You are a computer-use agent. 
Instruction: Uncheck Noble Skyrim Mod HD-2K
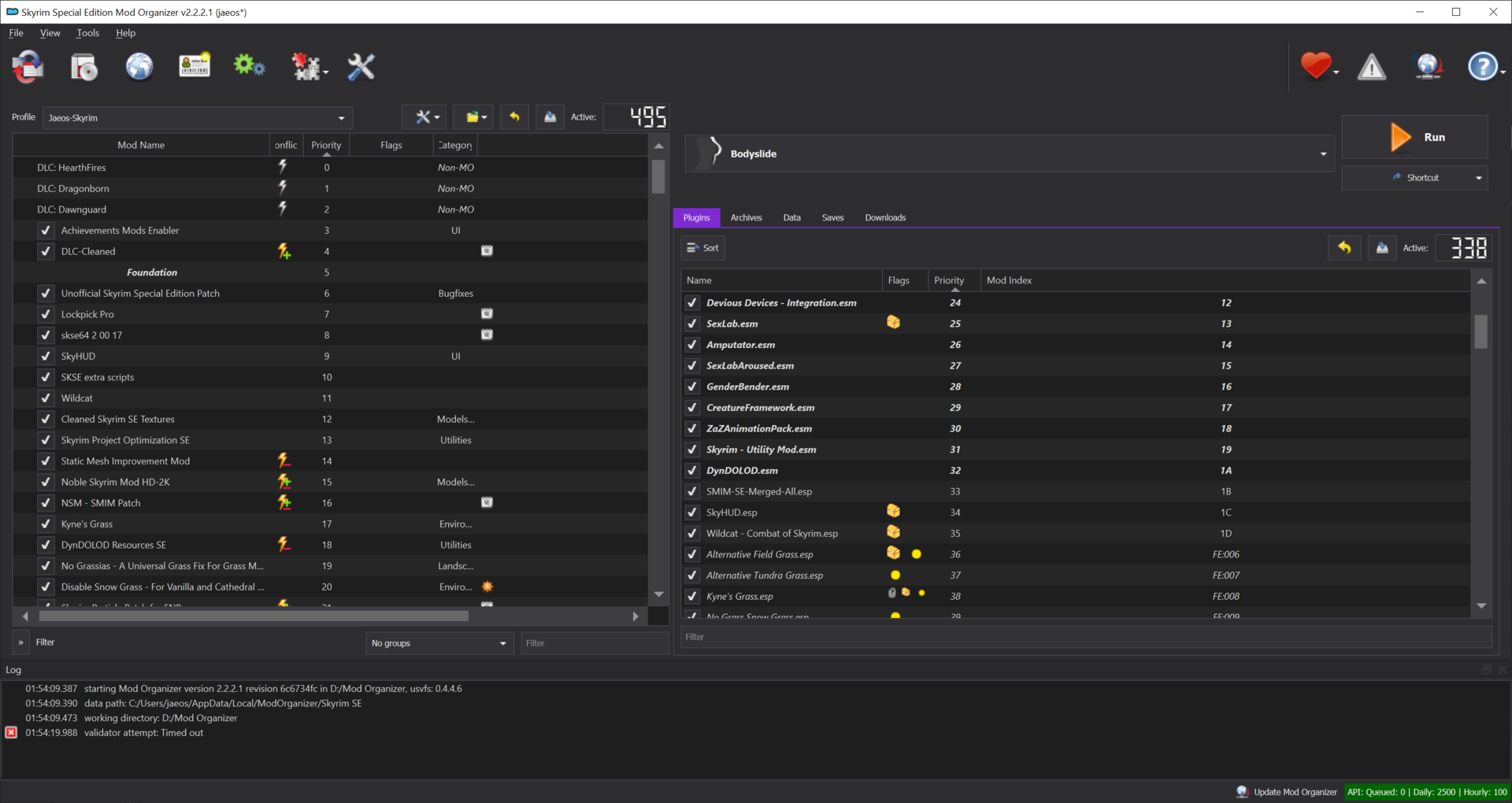tap(46, 482)
